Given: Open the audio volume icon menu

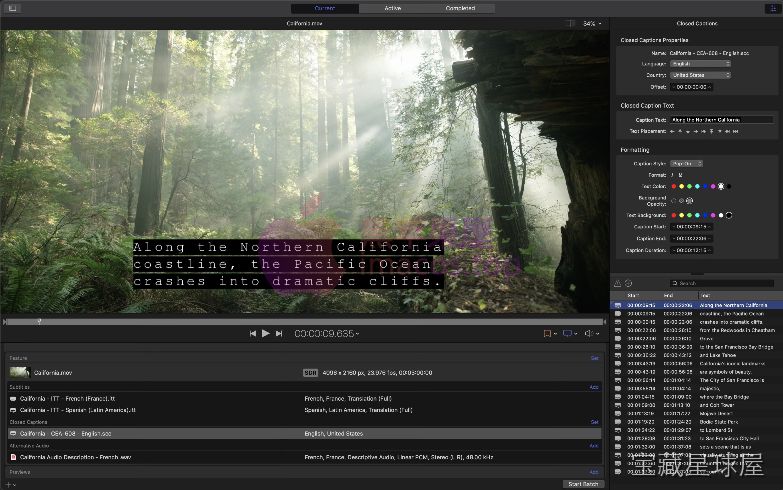Looking at the screenshot, I should point(591,333).
